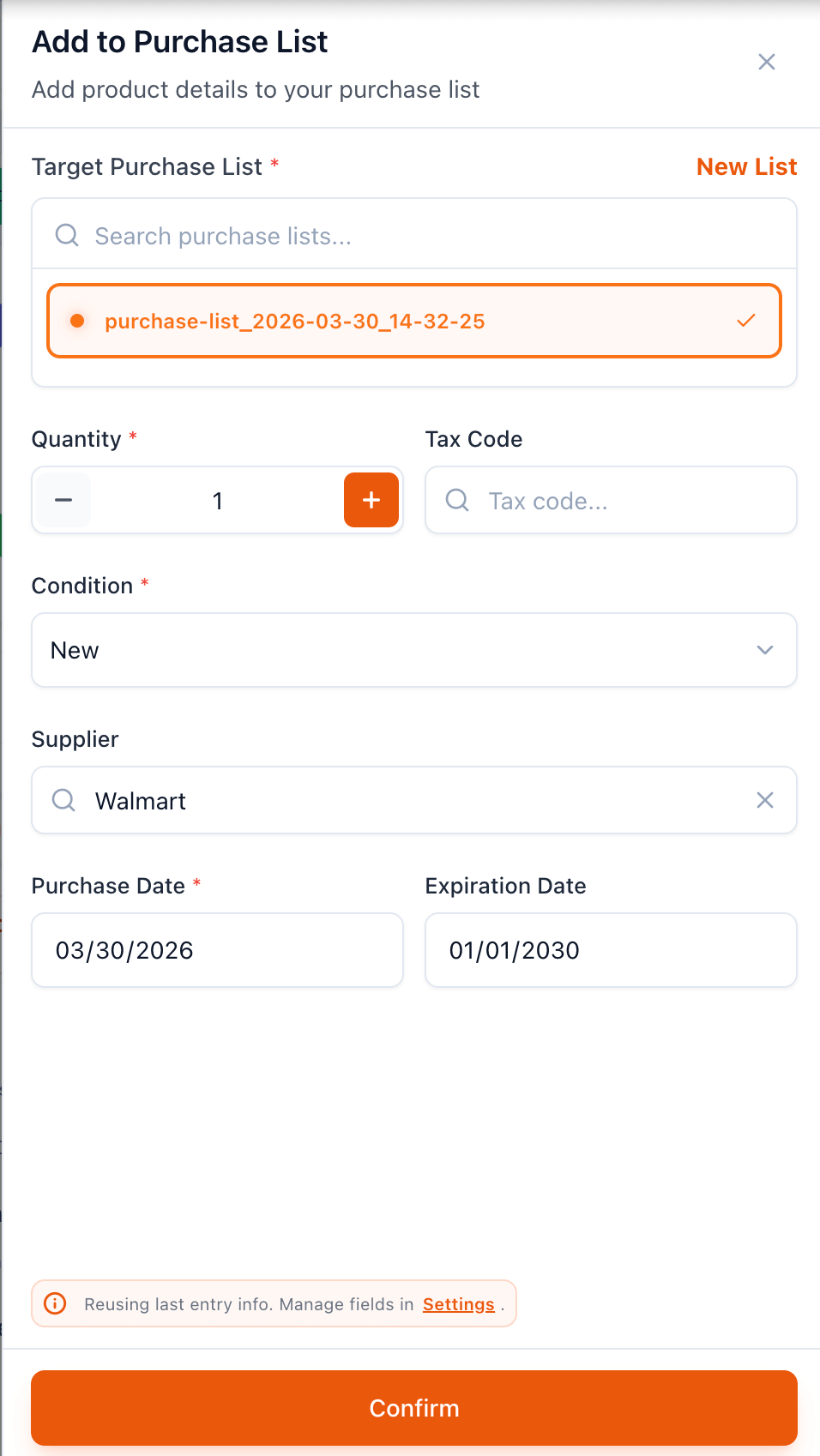Open Settings from the reuse notice
Image resolution: width=820 pixels, height=1456 pixels.
[x=458, y=1303]
